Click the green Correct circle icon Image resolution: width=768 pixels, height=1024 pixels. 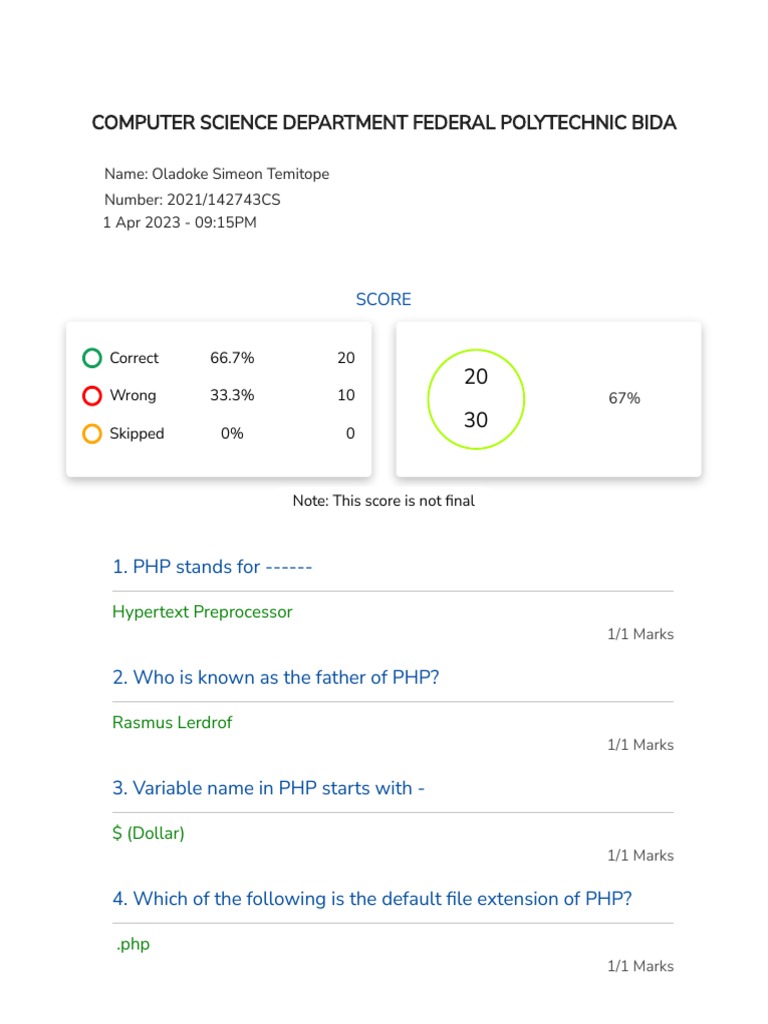92,358
